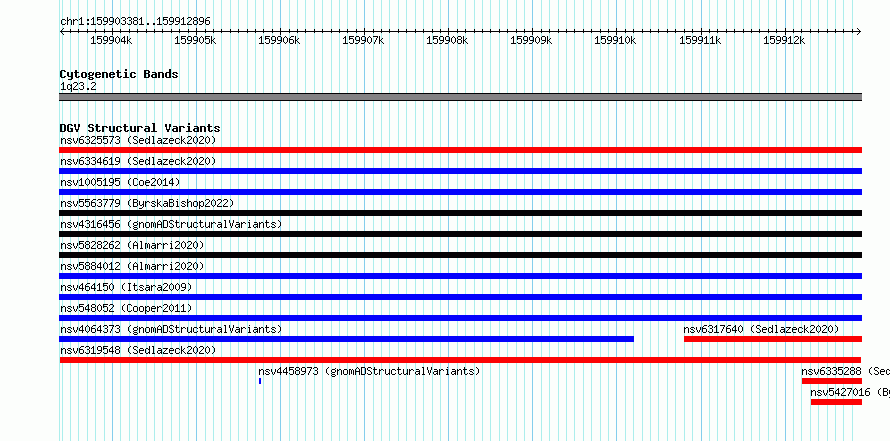Select the black nsv5563779 variant bar
Image resolution: width=890 pixels, height=441 pixels.
click(460, 213)
